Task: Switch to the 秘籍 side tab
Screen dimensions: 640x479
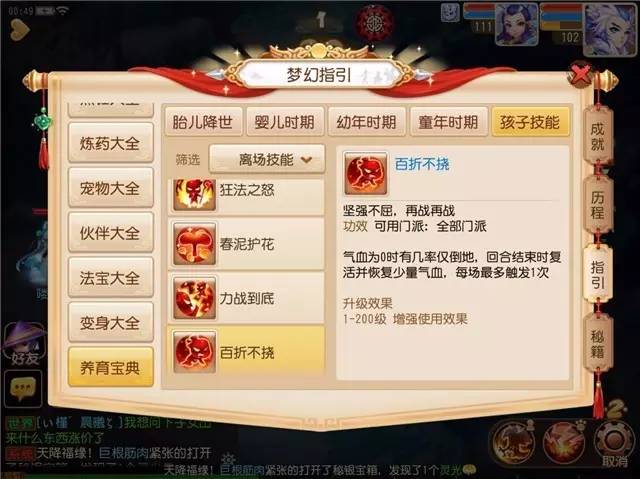Action: (x=598, y=343)
